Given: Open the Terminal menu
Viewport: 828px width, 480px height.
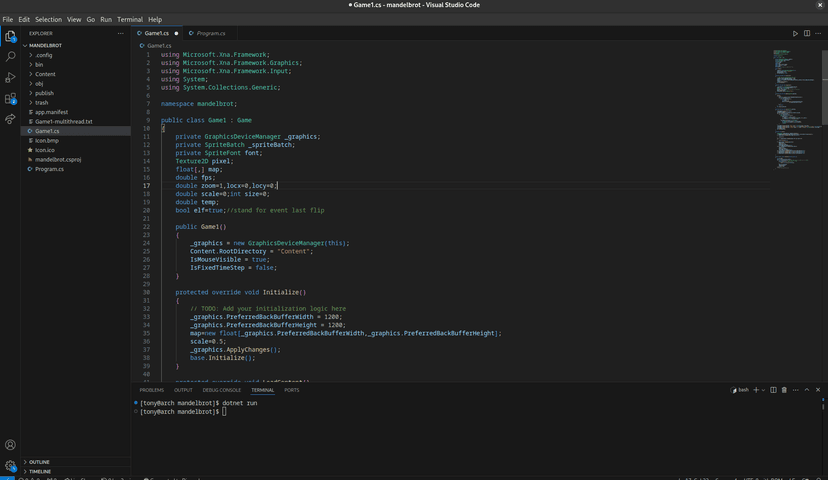Looking at the screenshot, I should (x=130, y=19).
